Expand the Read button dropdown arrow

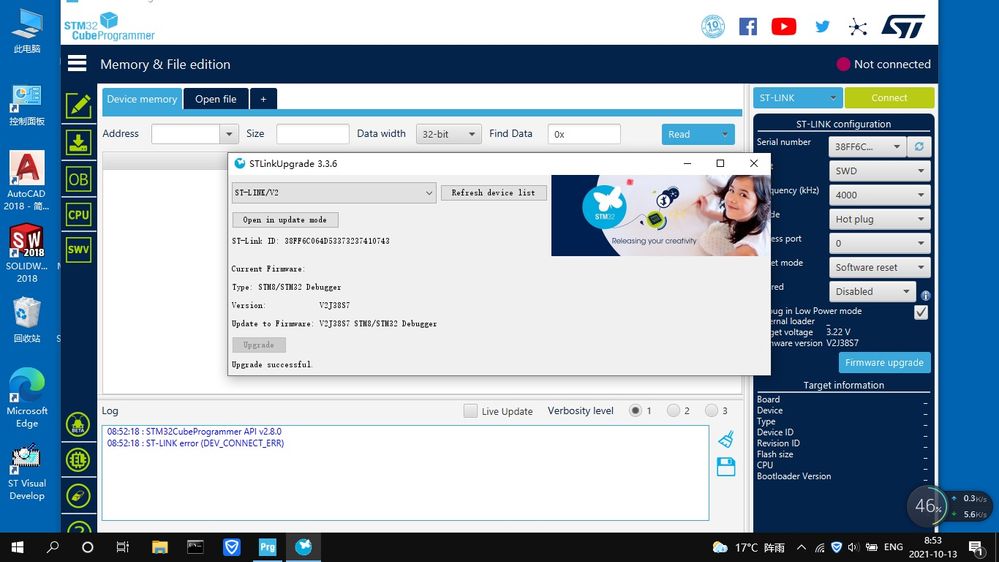(x=725, y=134)
